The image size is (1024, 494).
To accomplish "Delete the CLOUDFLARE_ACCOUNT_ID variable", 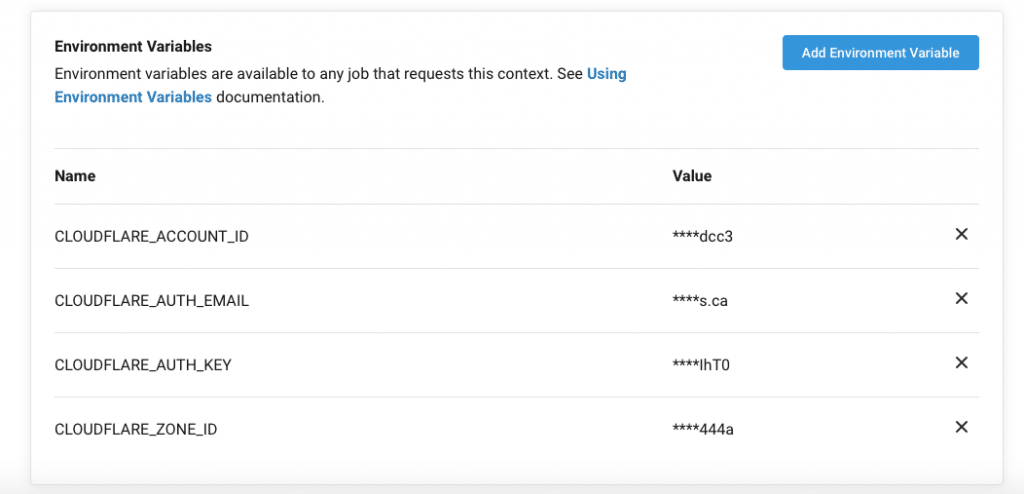I will tap(961, 235).
